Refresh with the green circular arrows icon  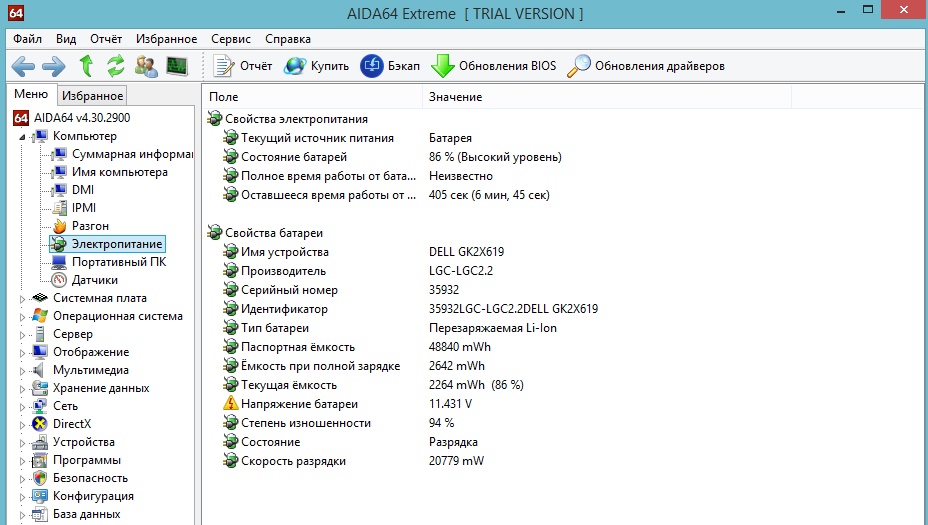coord(115,65)
